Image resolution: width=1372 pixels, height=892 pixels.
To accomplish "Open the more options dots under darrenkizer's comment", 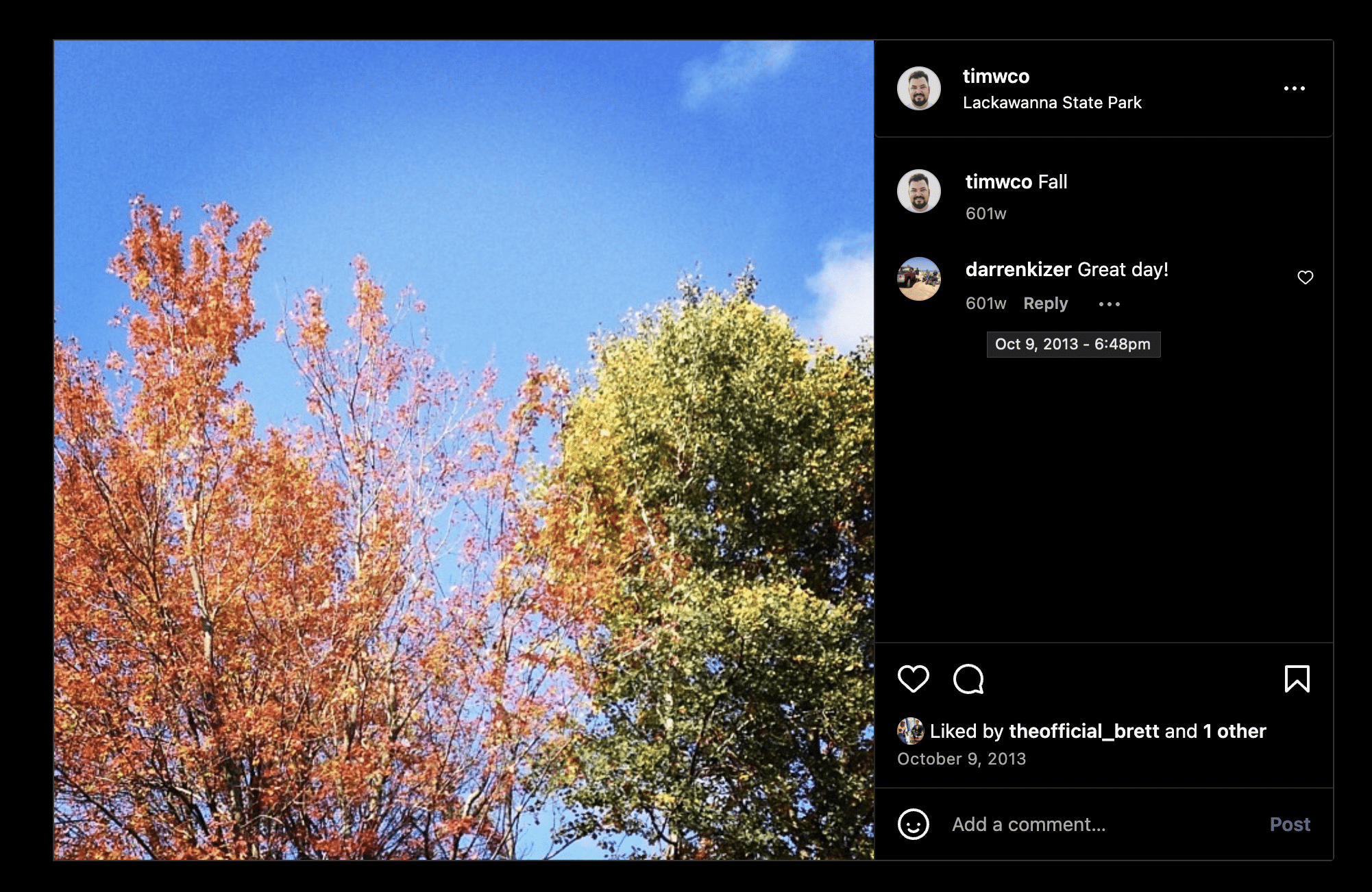I will [x=1109, y=303].
